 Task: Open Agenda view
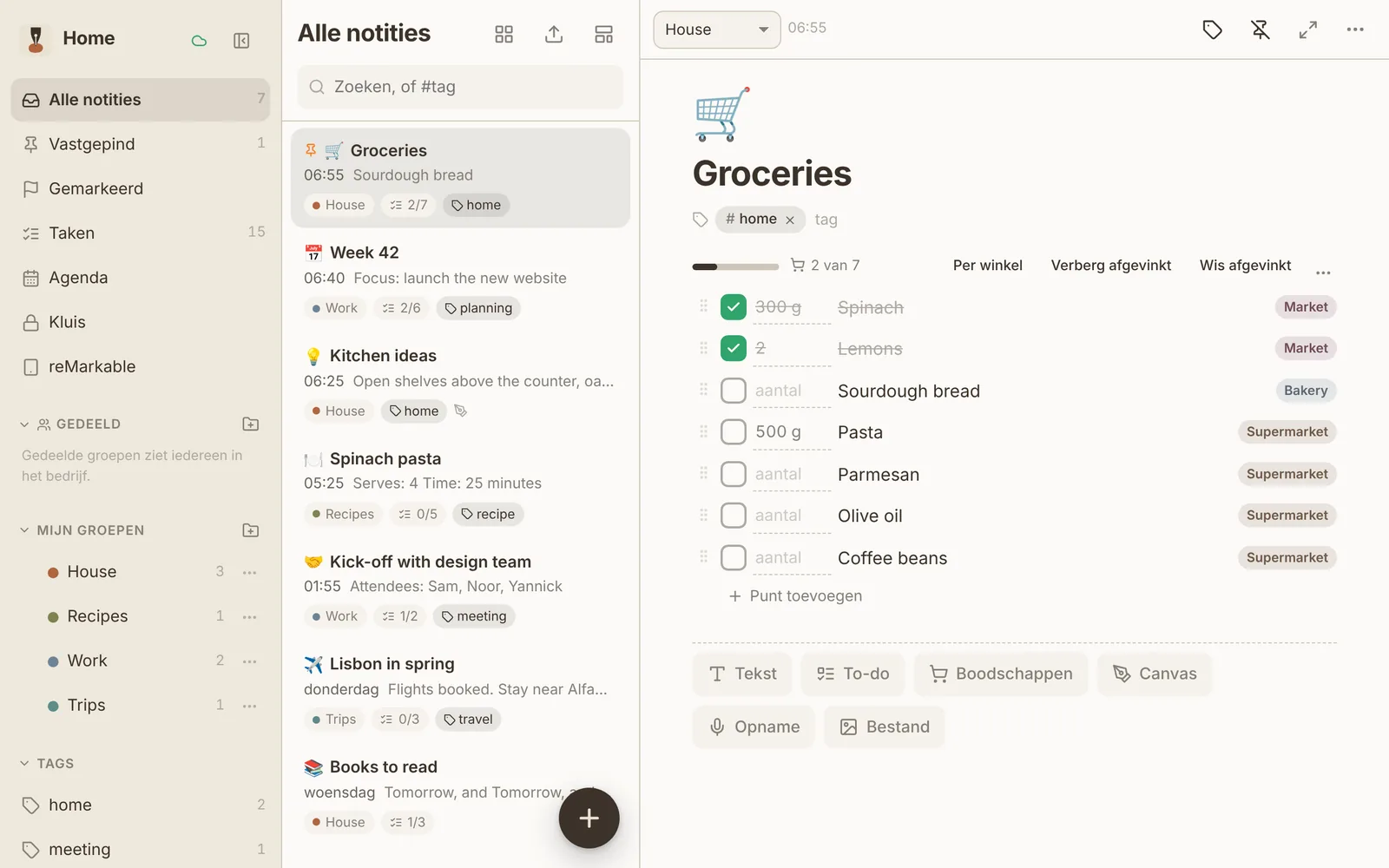click(x=141, y=278)
